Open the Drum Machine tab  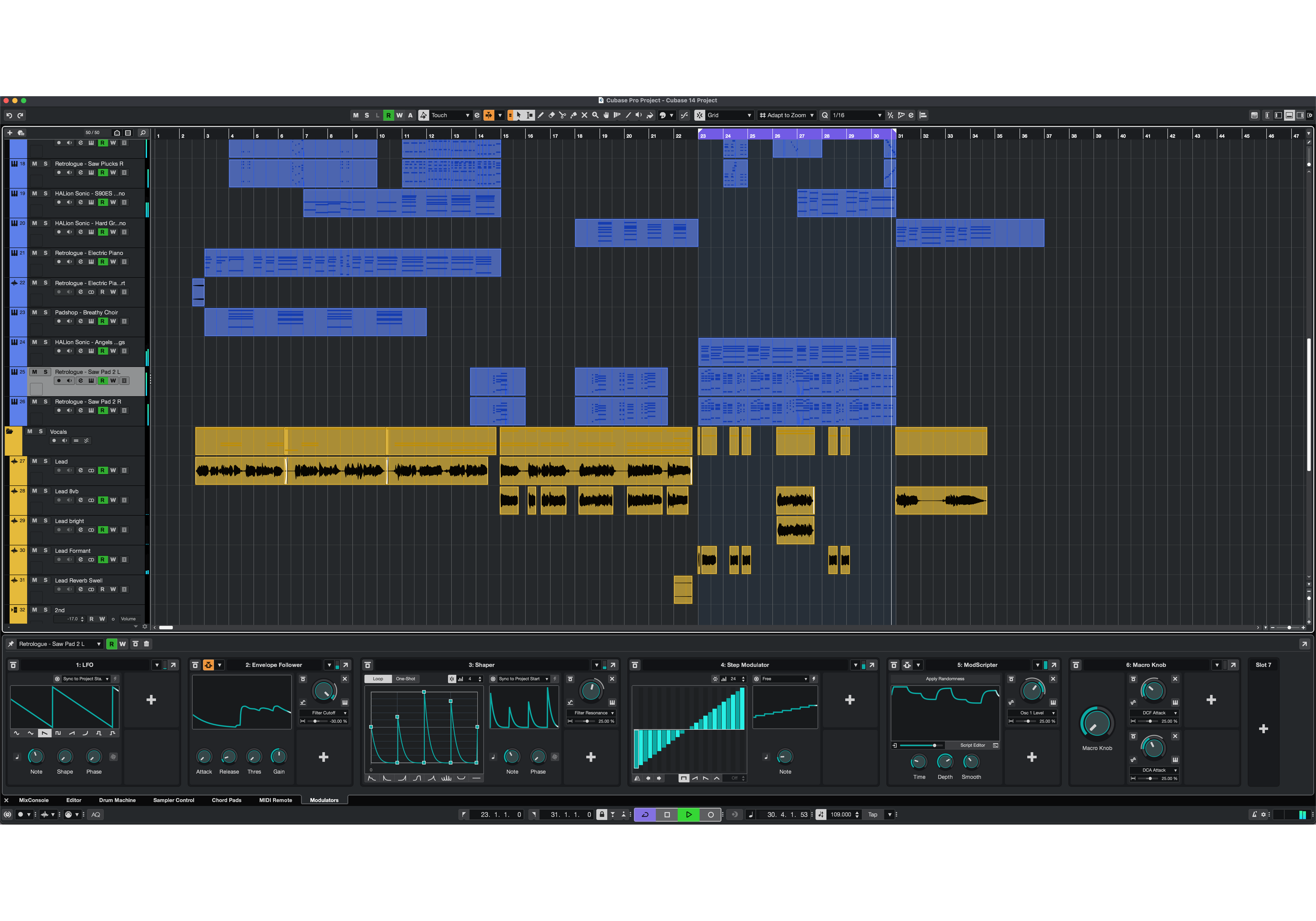[117, 800]
